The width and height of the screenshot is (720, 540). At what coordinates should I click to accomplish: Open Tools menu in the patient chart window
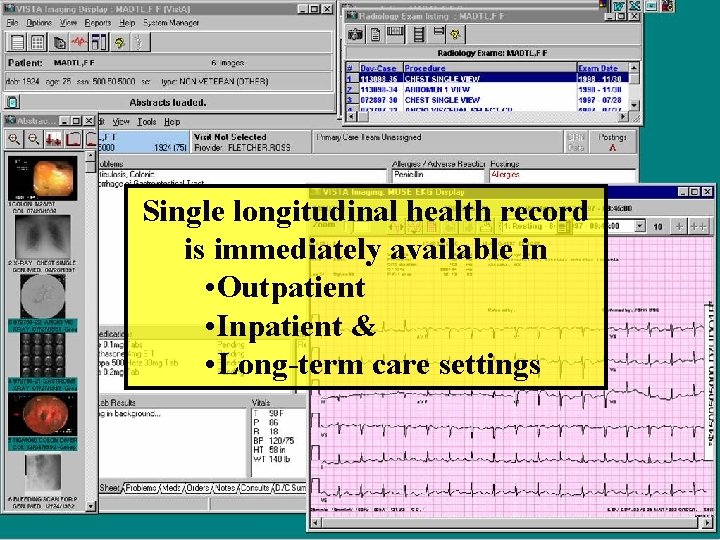[146, 122]
